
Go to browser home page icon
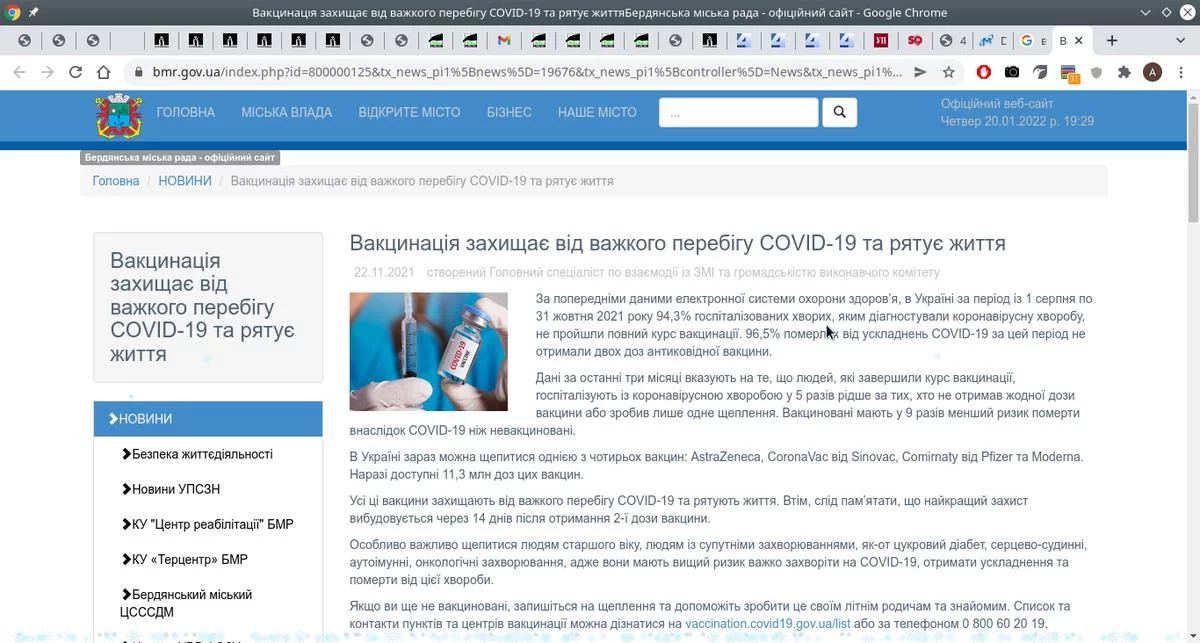(x=103, y=72)
